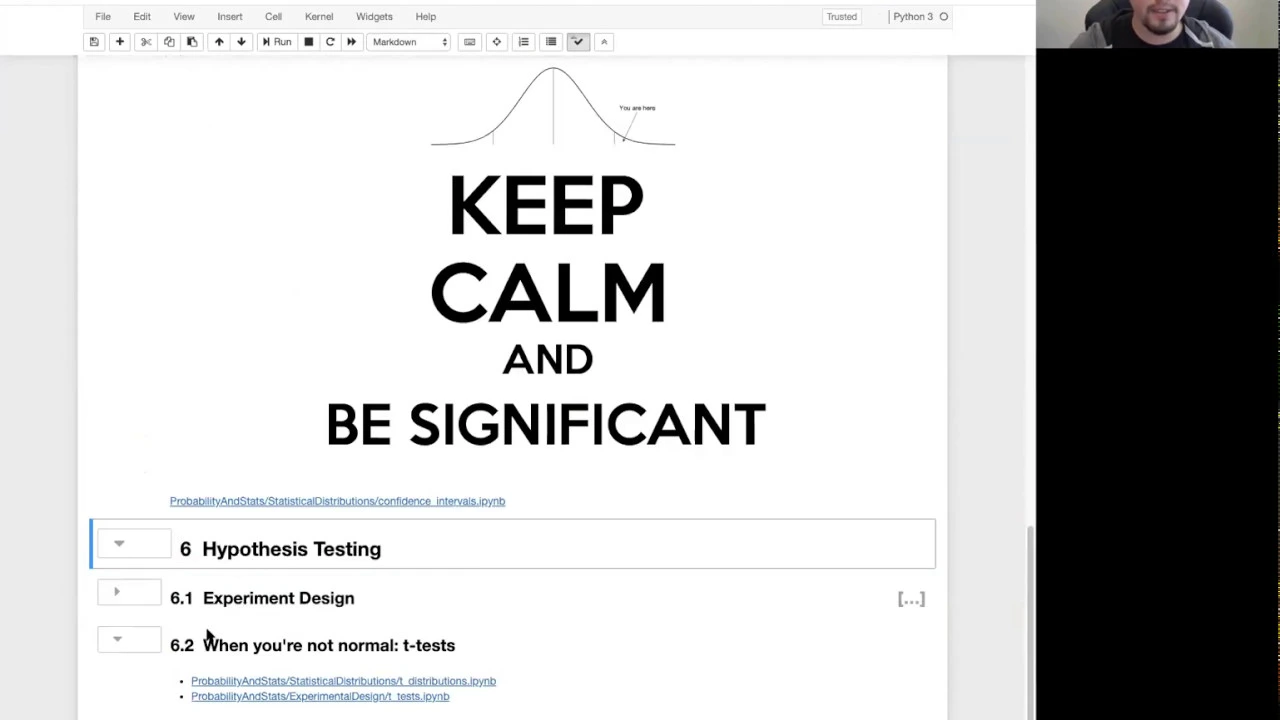Open the Insert menu
Viewport: 1280px width, 720px height.
(230, 16)
